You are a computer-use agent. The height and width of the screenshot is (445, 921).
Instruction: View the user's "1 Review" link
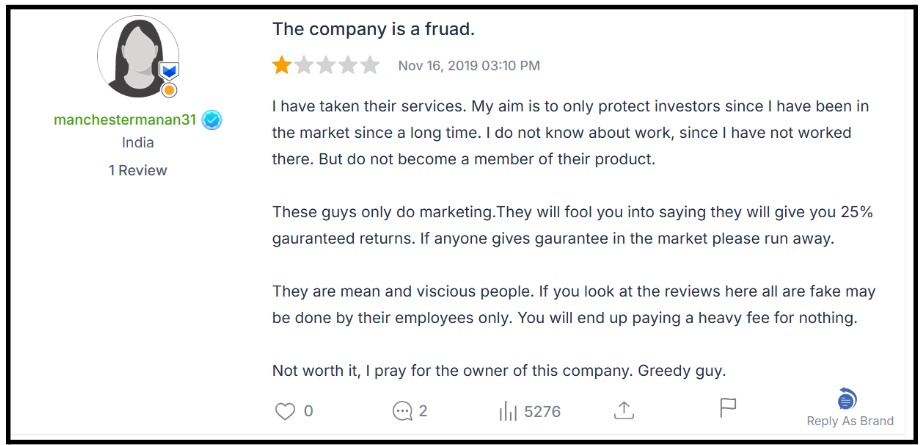click(138, 170)
